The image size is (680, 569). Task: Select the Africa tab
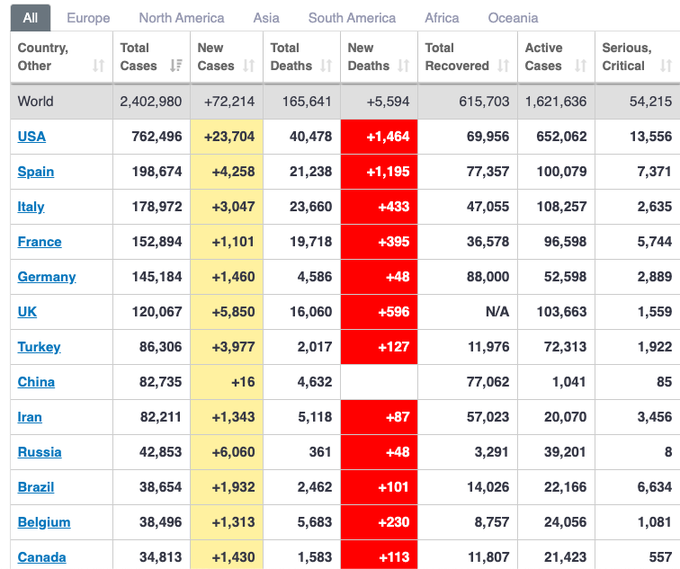click(x=442, y=18)
